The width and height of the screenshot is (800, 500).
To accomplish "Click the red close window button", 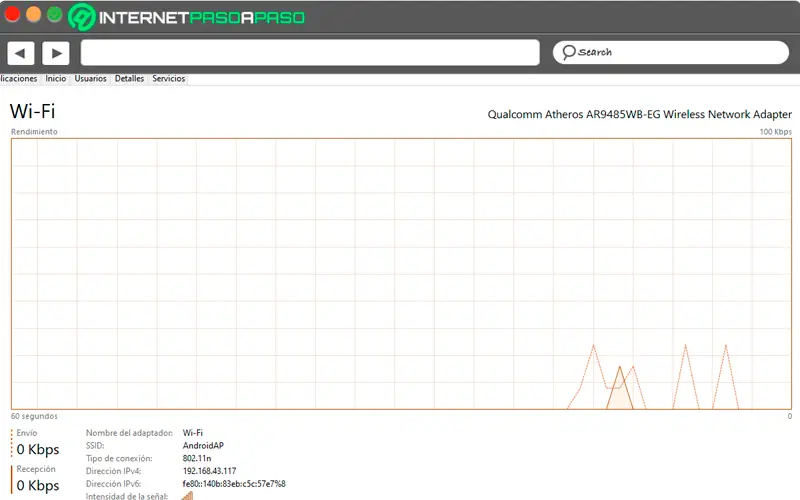I will coord(12,14).
